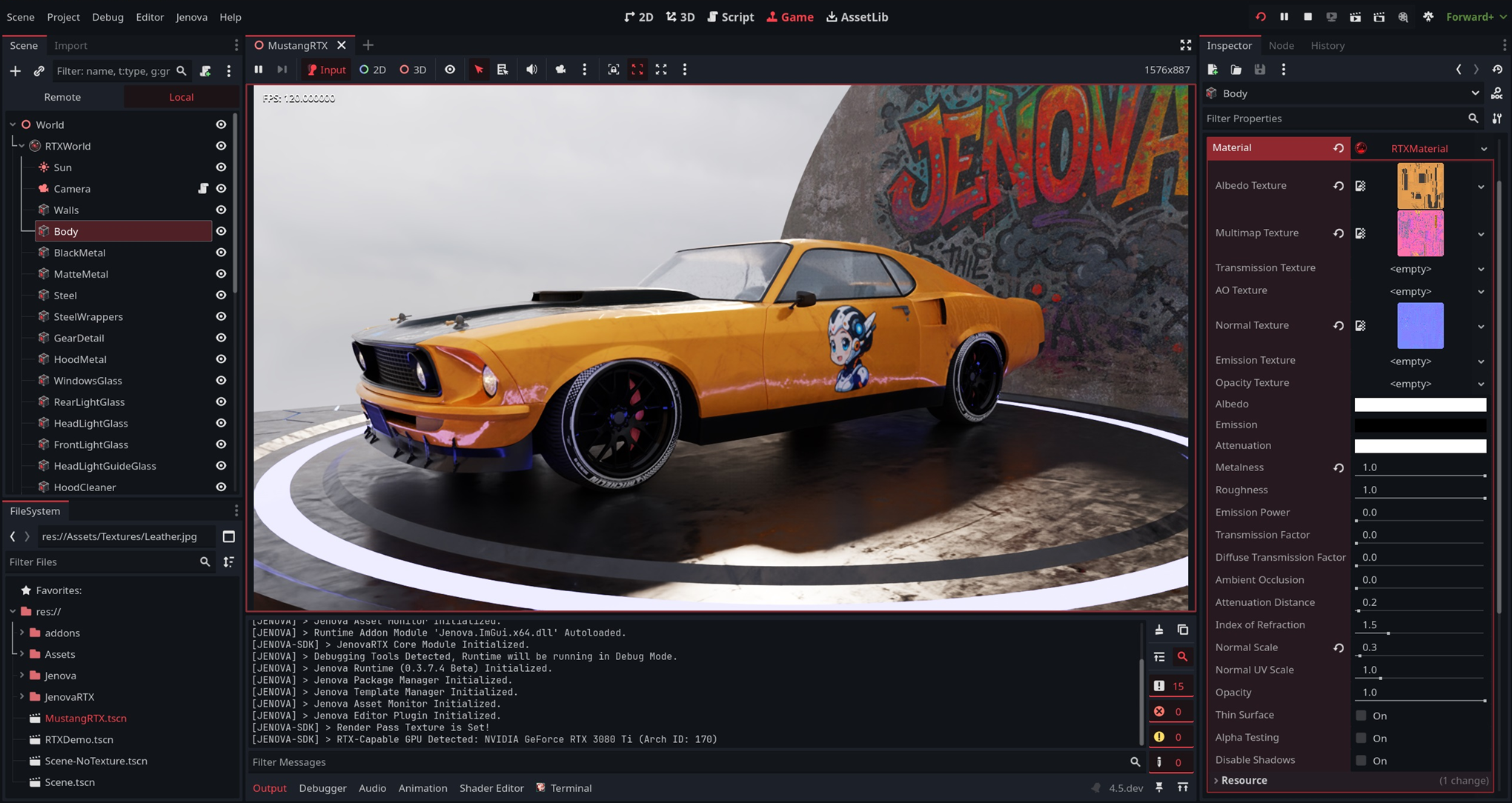The image size is (1512, 803).
Task: Open the RTXMaterial resource dropdown
Action: coord(1484,149)
